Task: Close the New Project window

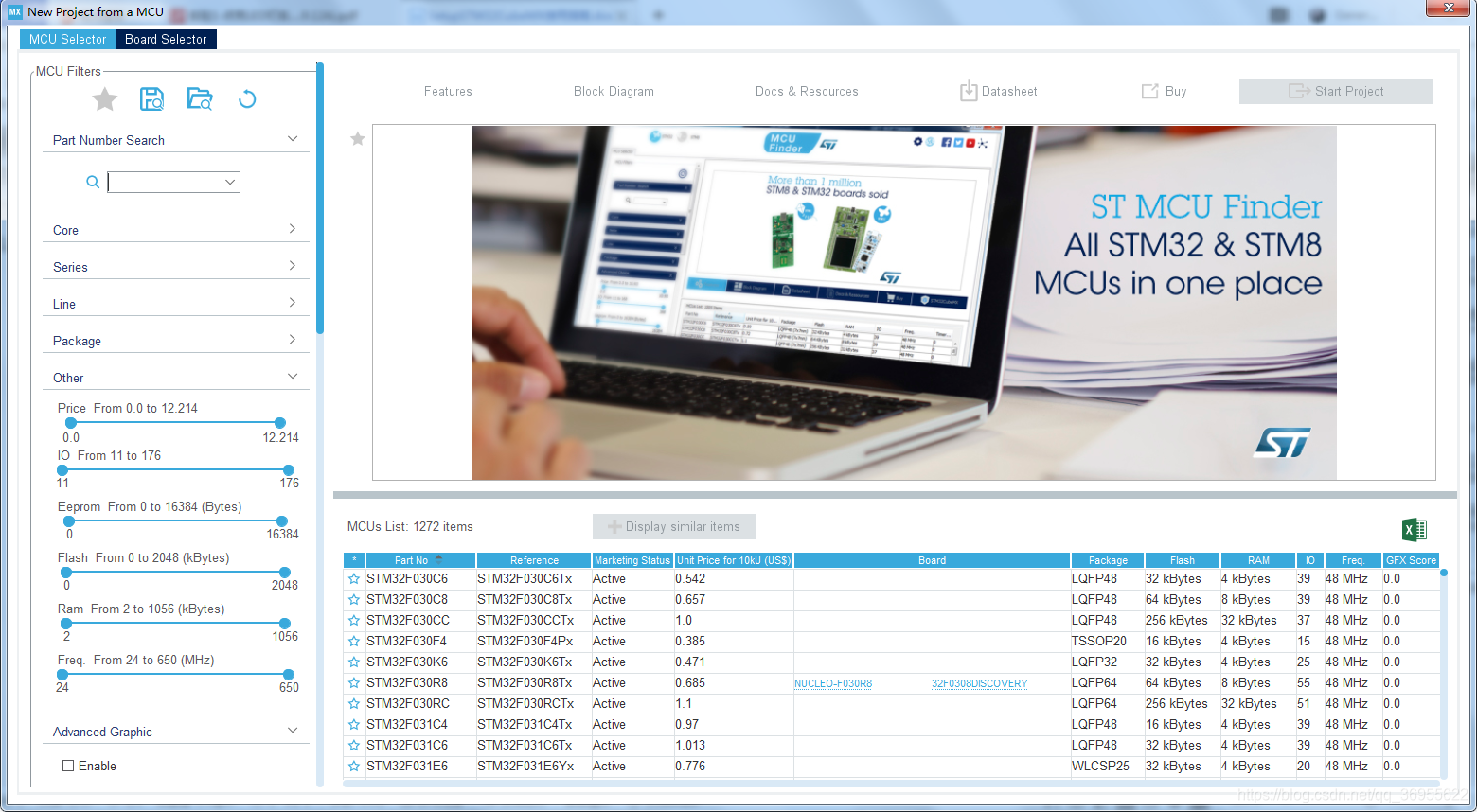Action: pyautogui.click(x=1449, y=8)
